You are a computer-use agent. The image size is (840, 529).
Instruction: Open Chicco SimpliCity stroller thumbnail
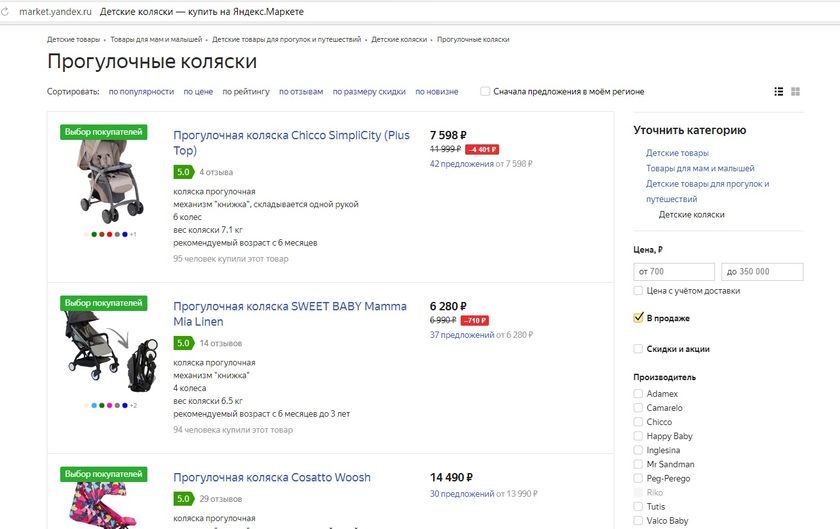(x=110, y=183)
